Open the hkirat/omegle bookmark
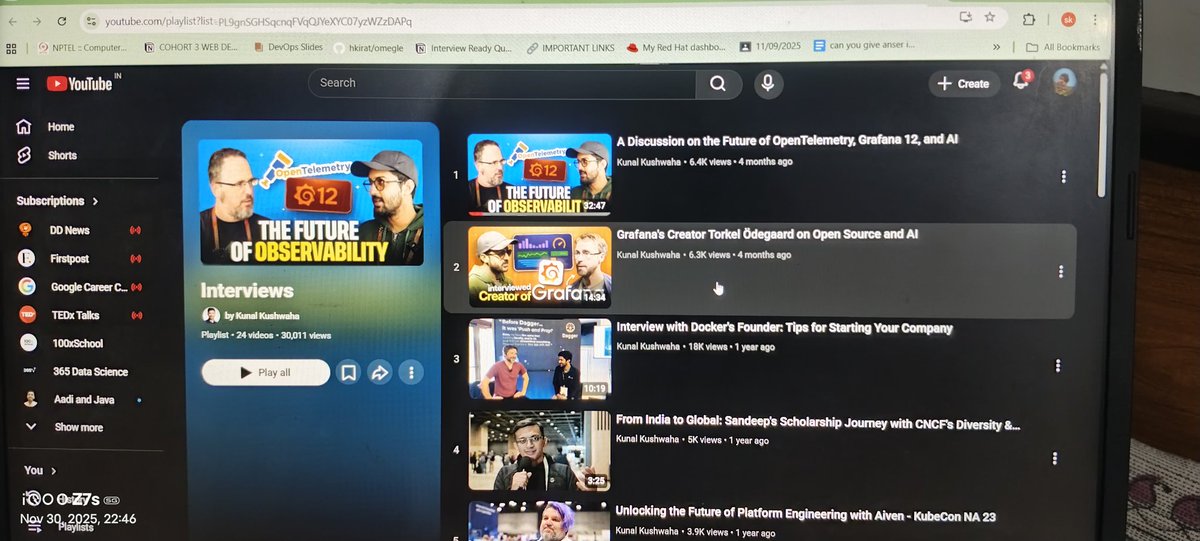Viewport: 1200px width, 541px height. pos(369,47)
